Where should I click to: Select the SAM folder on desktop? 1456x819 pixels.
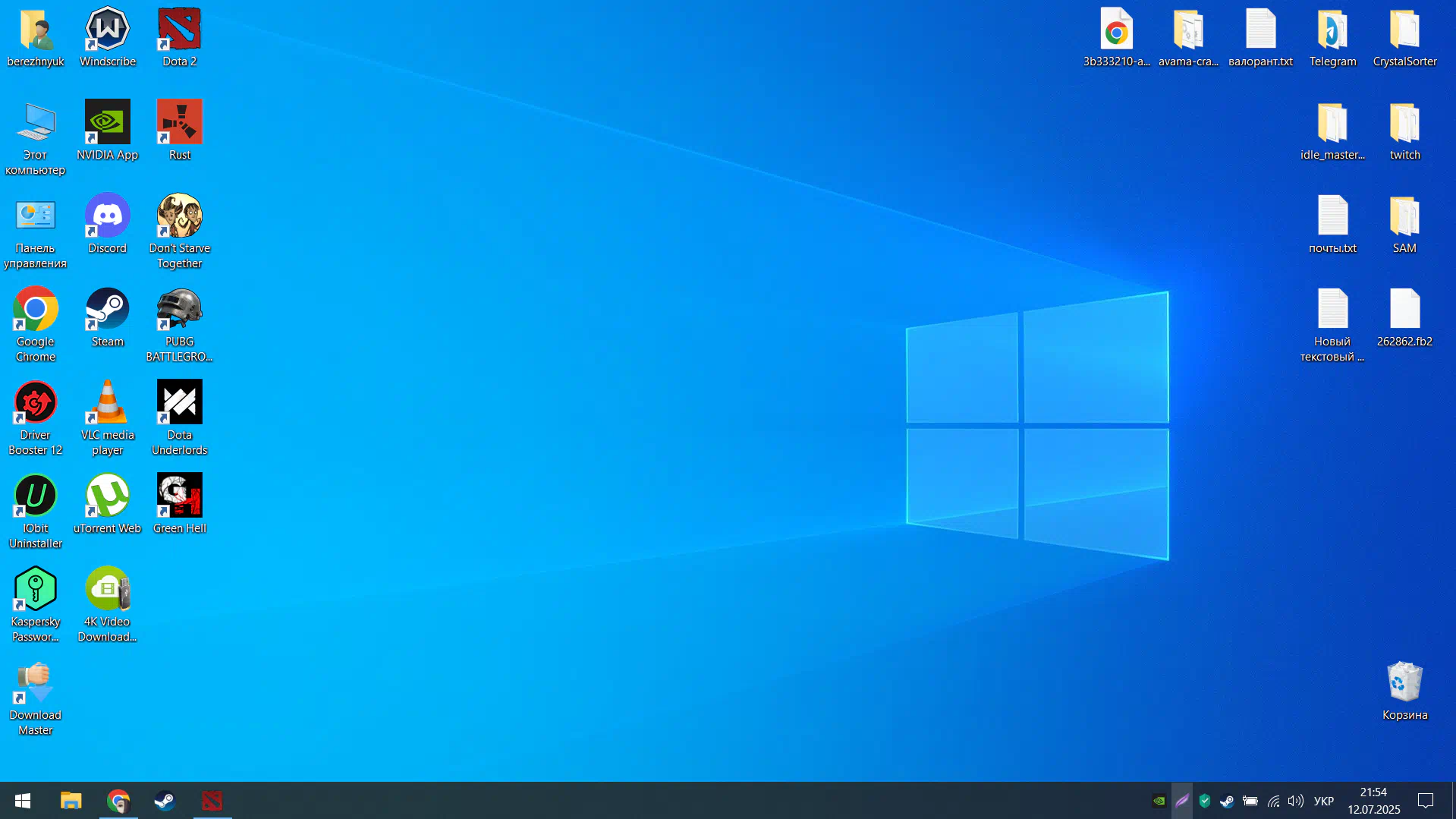pyautogui.click(x=1404, y=224)
